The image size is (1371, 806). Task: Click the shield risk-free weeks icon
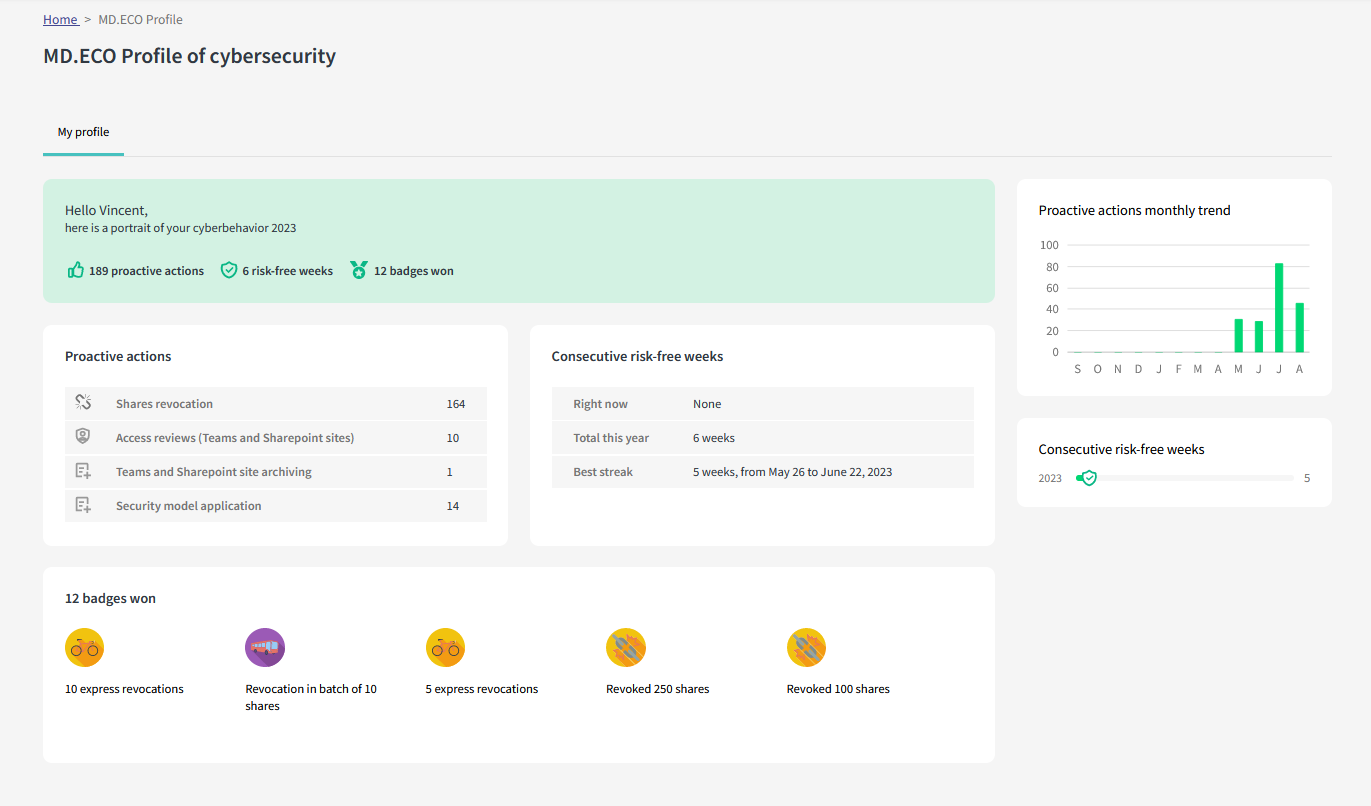click(x=229, y=270)
